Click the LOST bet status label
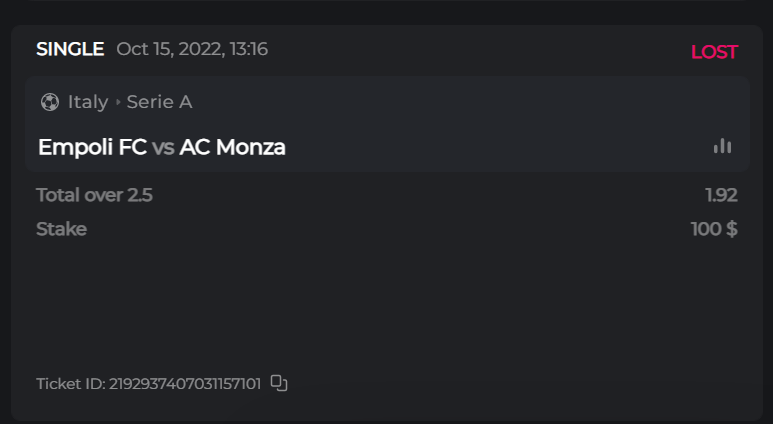This screenshot has height=424, width=773. [x=713, y=52]
